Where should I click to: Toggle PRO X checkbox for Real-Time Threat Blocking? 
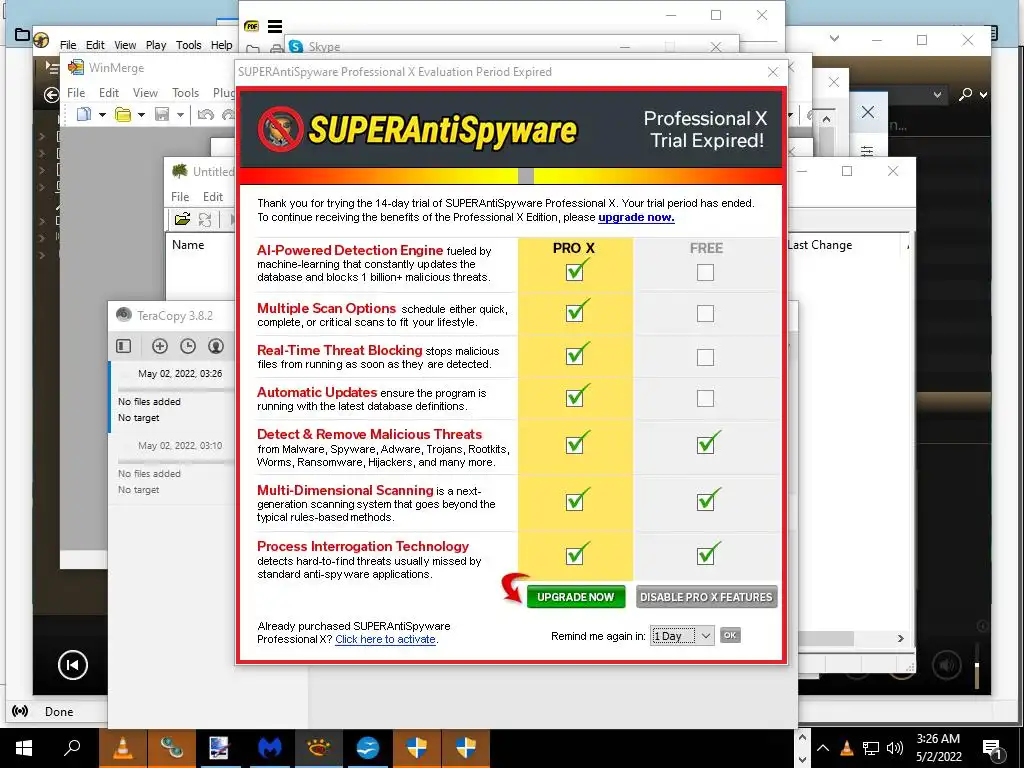(x=575, y=357)
